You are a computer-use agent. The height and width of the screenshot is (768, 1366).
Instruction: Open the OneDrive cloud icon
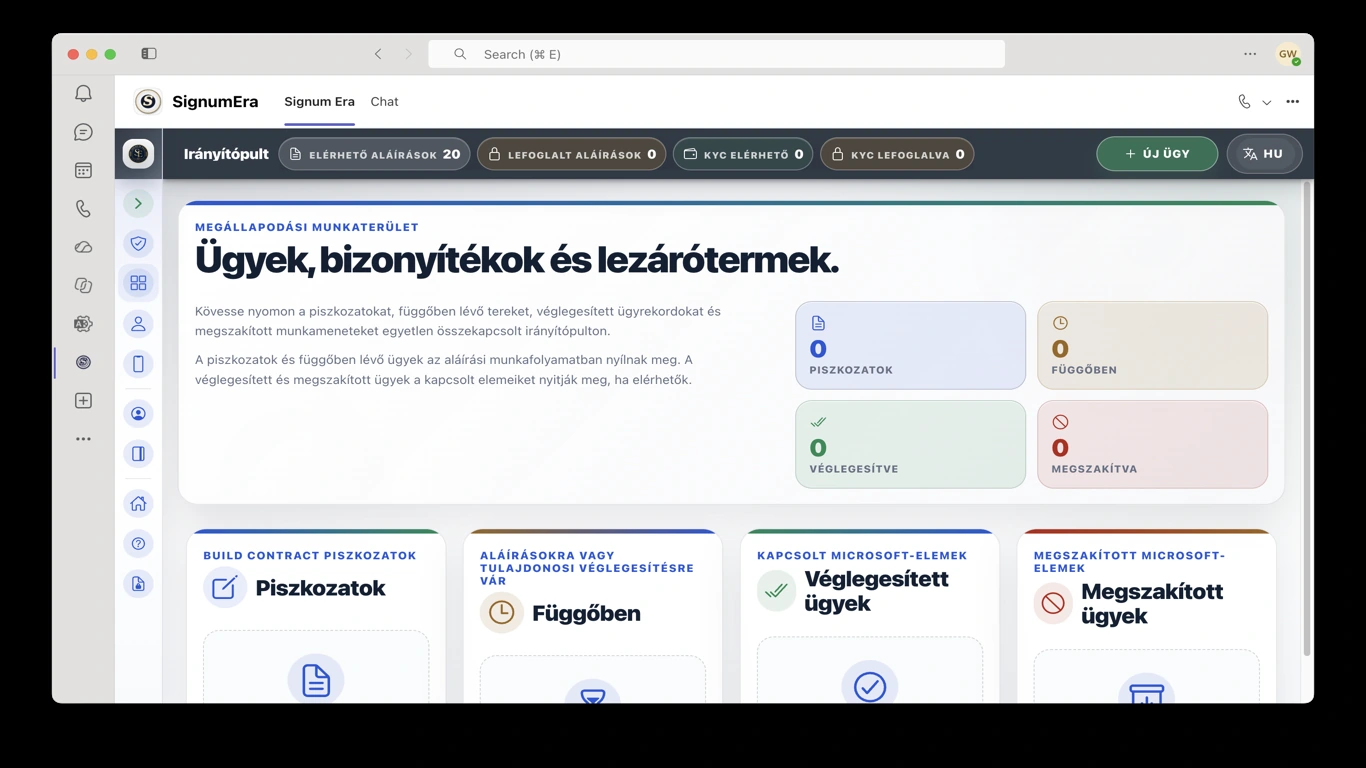[x=83, y=247]
